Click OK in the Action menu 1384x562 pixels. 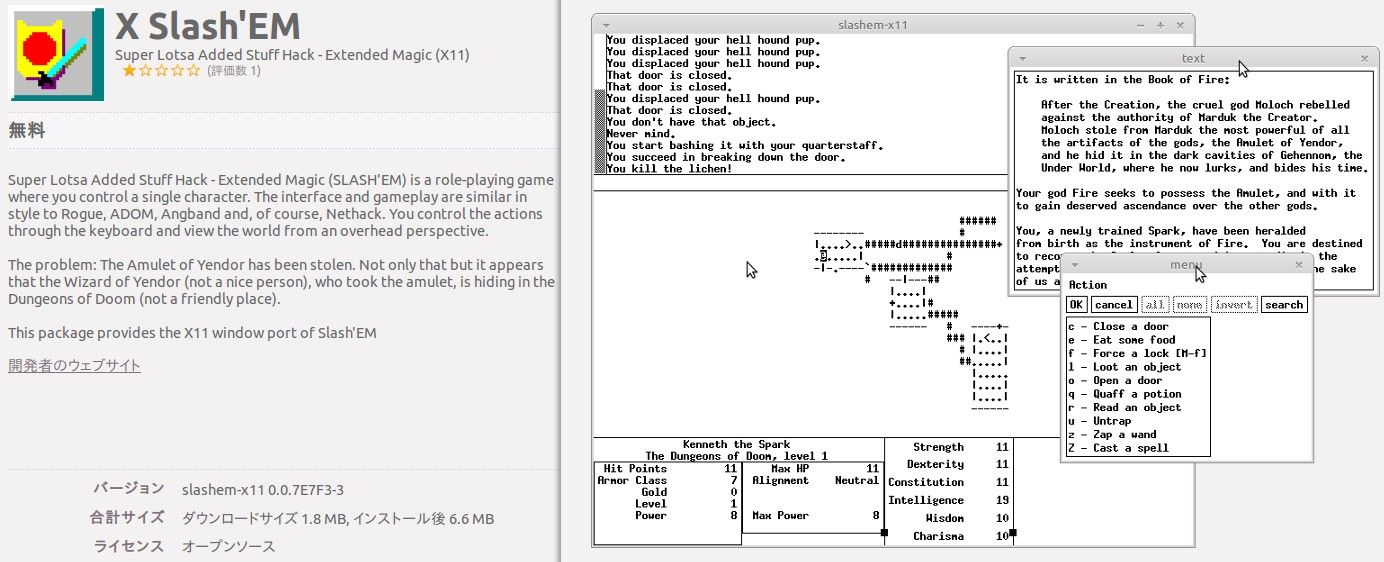[x=1076, y=305]
